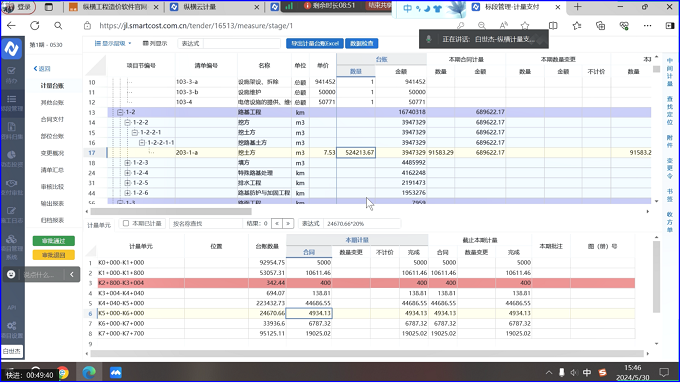Open the 资料归集 sidebar icon

(x=12, y=130)
